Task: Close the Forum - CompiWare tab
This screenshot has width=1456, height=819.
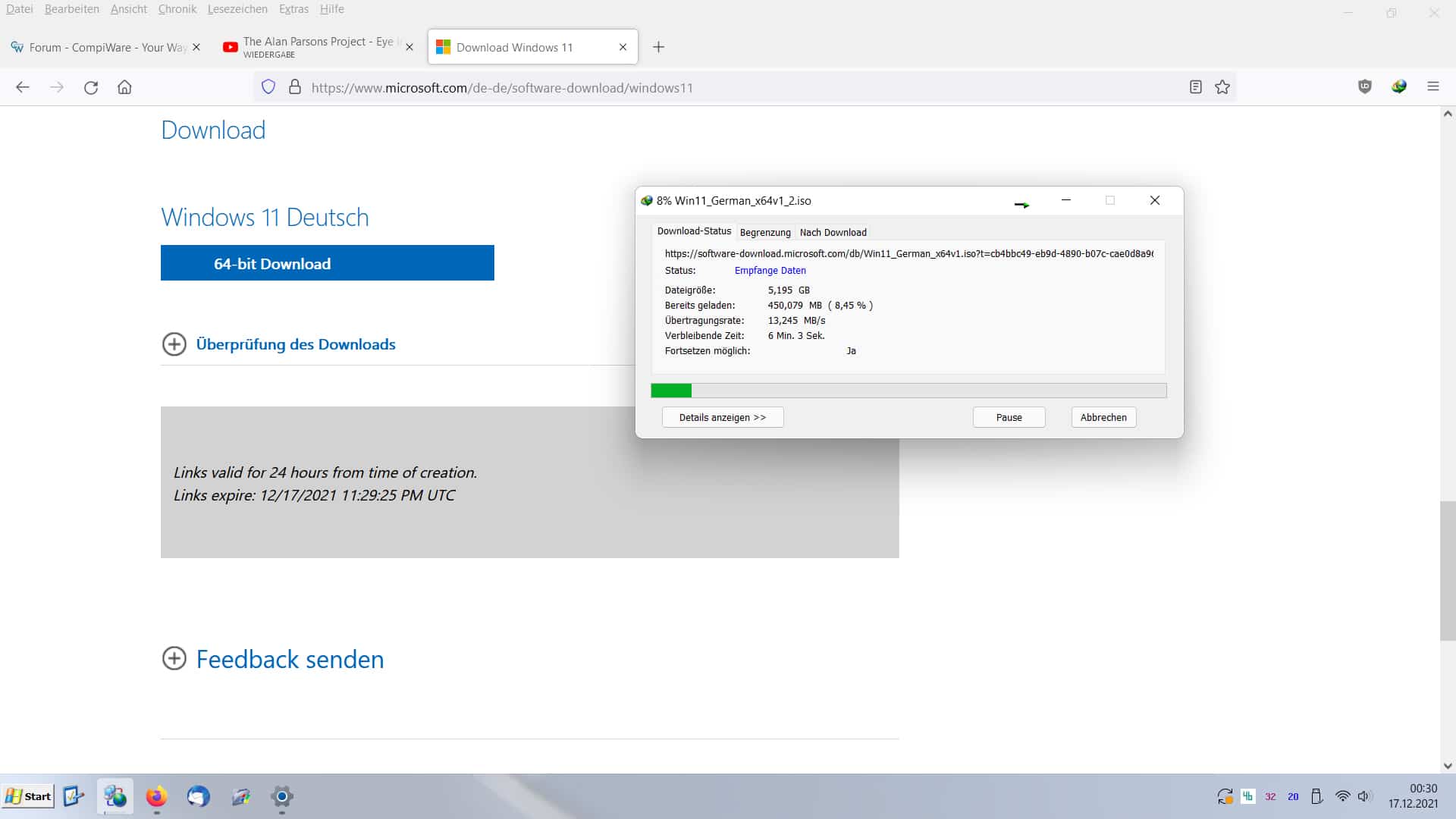Action: tap(196, 47)
